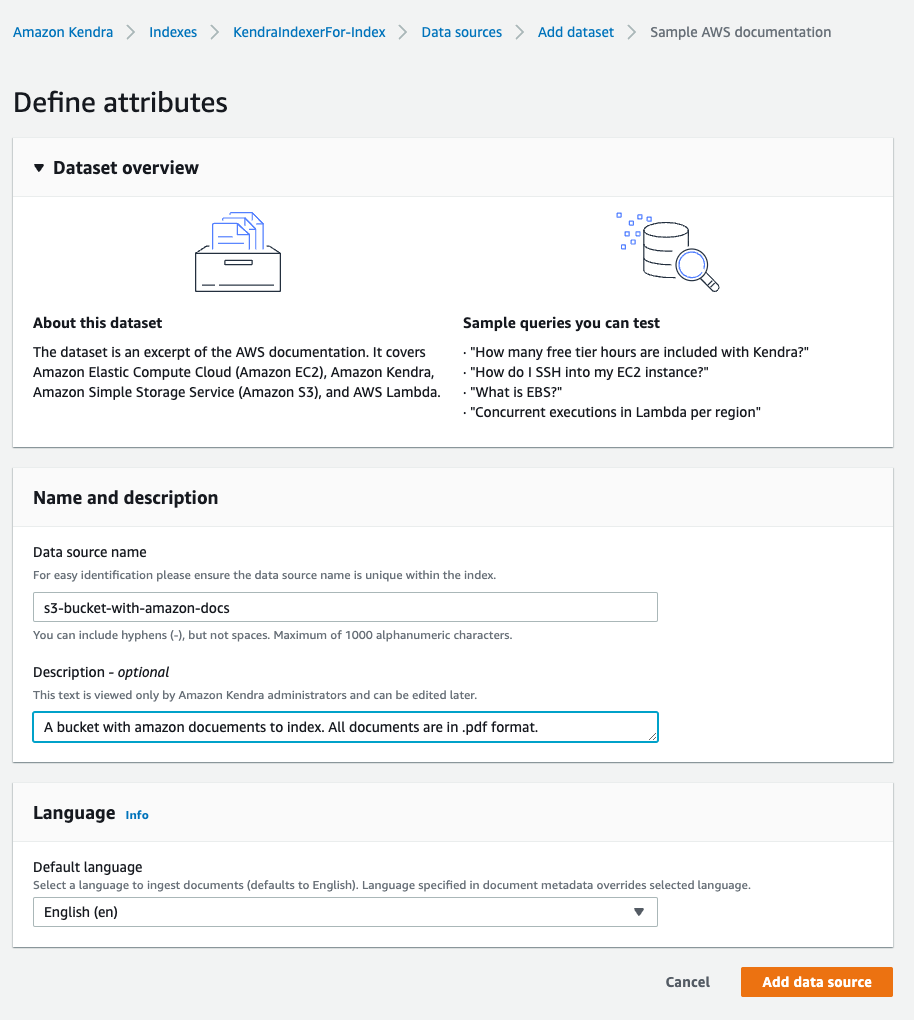This screenshot has height=1020, width=914.
Task: Click "Concurrent executions in Lambda per region" query
Action: pyautogui.click(x=615, y=412)
